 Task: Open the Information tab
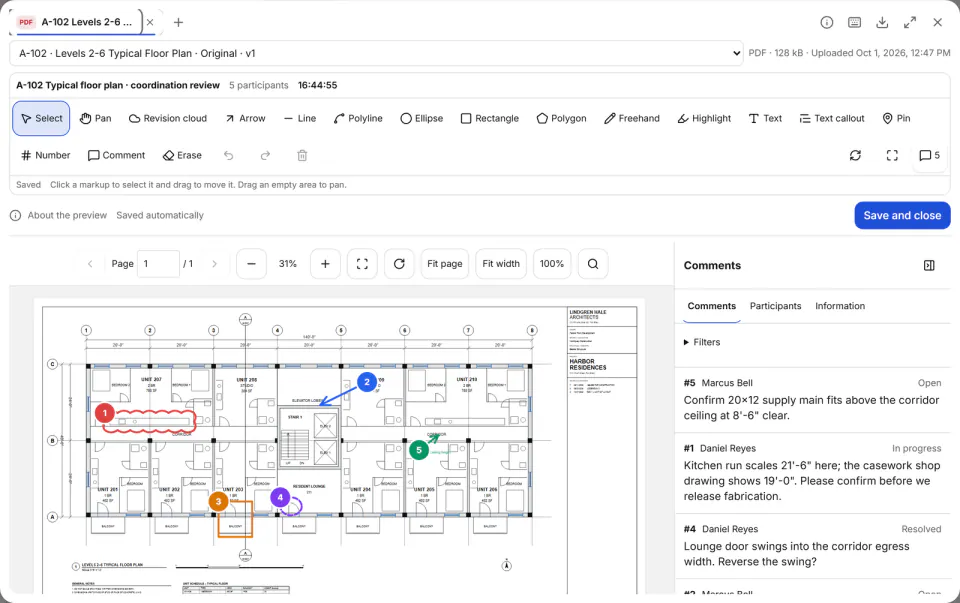840,306
